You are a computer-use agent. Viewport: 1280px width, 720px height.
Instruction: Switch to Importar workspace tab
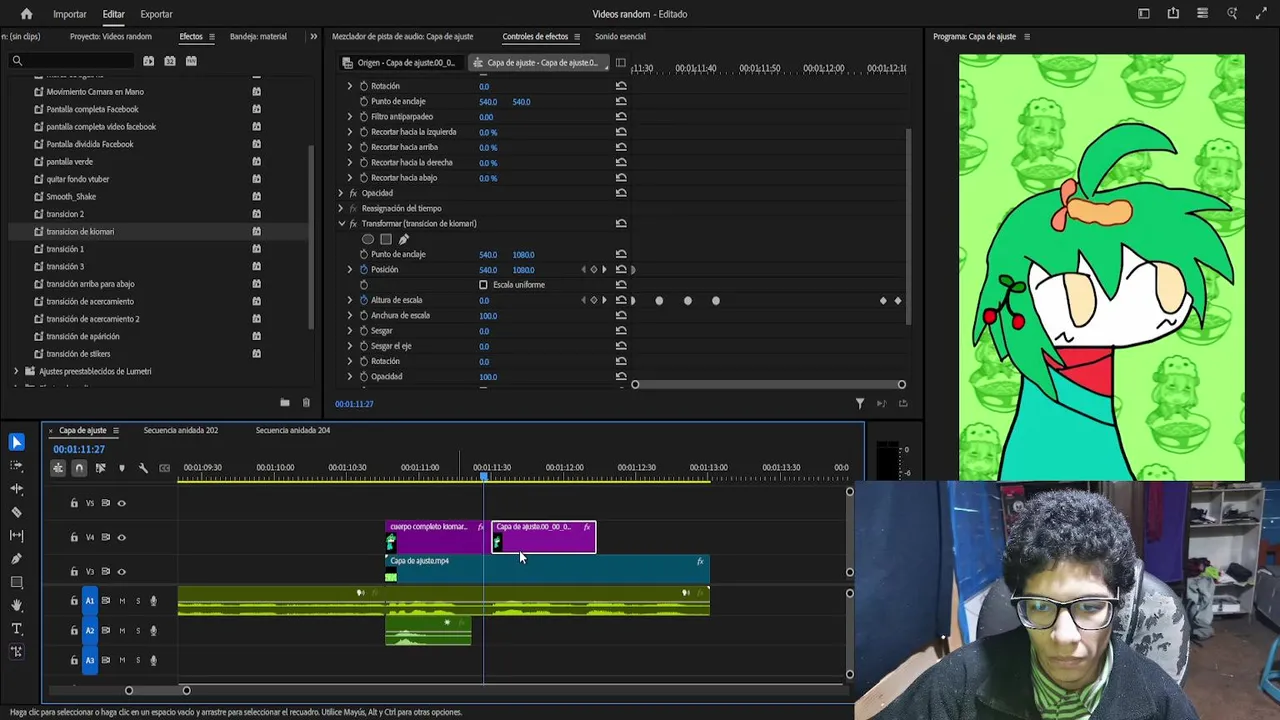(69, 14)
